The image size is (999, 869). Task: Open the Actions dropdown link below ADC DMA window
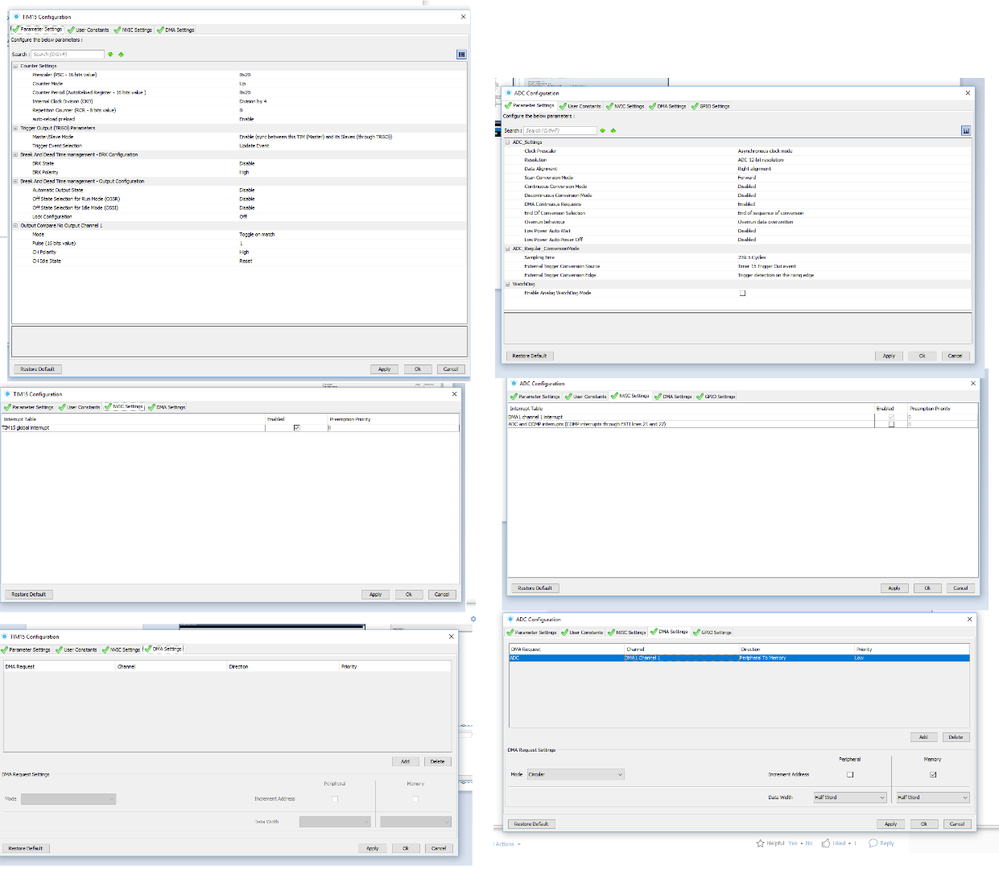point(508,844)
